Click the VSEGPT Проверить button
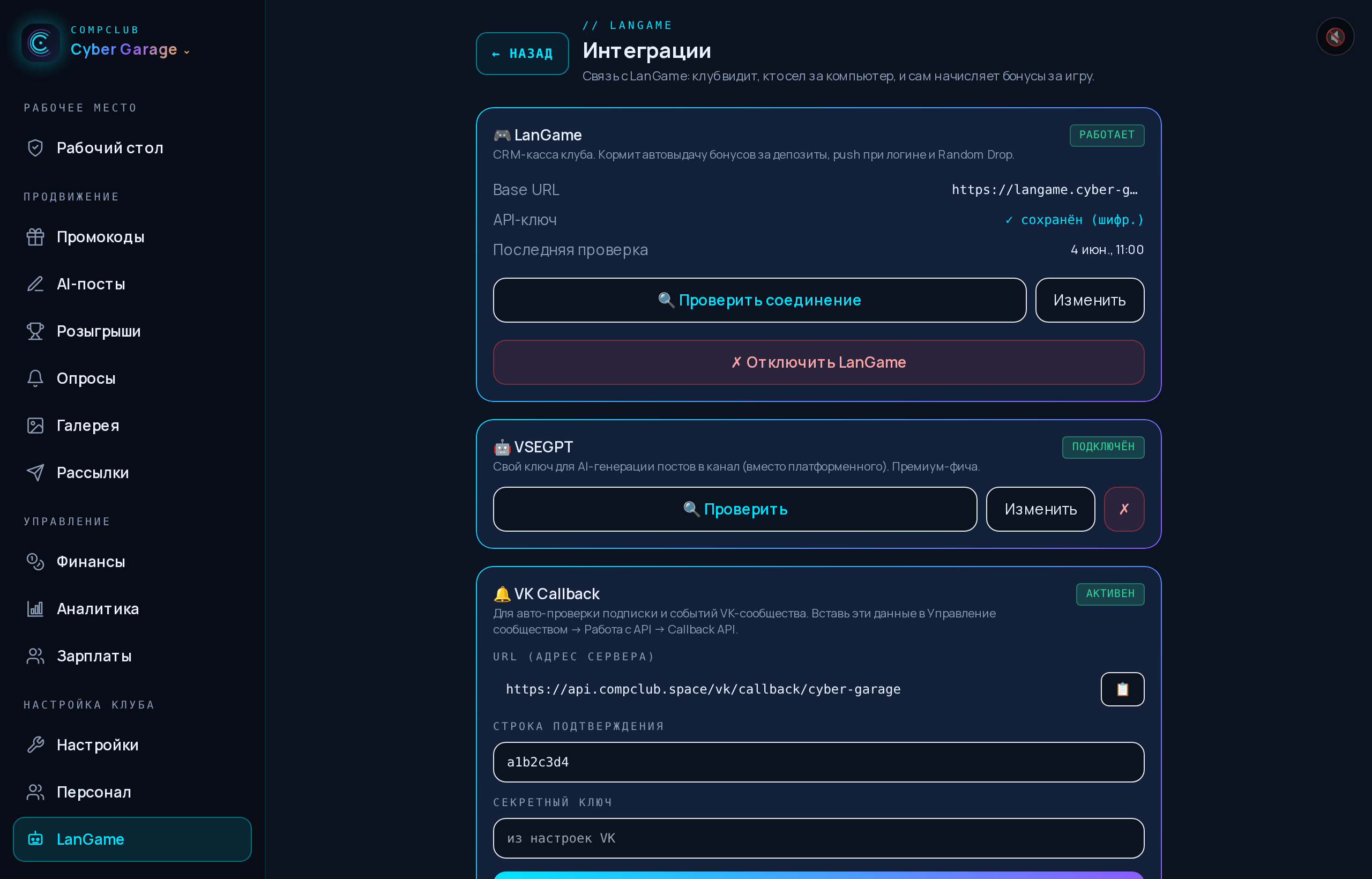The image size is (1372, 879). point(735,509)
